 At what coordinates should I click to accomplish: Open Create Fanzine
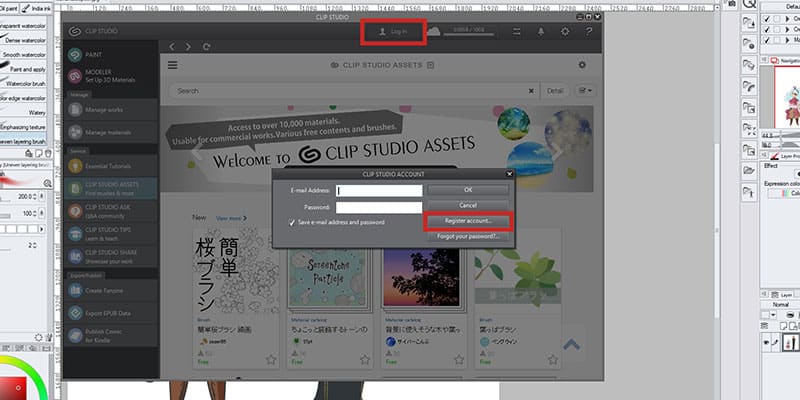point(111,290)
